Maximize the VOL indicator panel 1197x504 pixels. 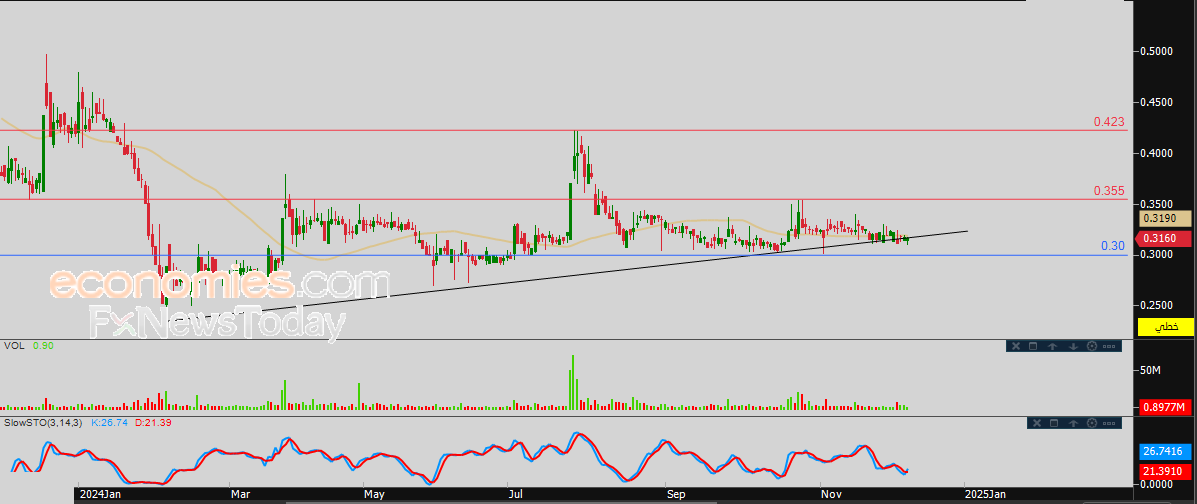tap(1033, 346)
